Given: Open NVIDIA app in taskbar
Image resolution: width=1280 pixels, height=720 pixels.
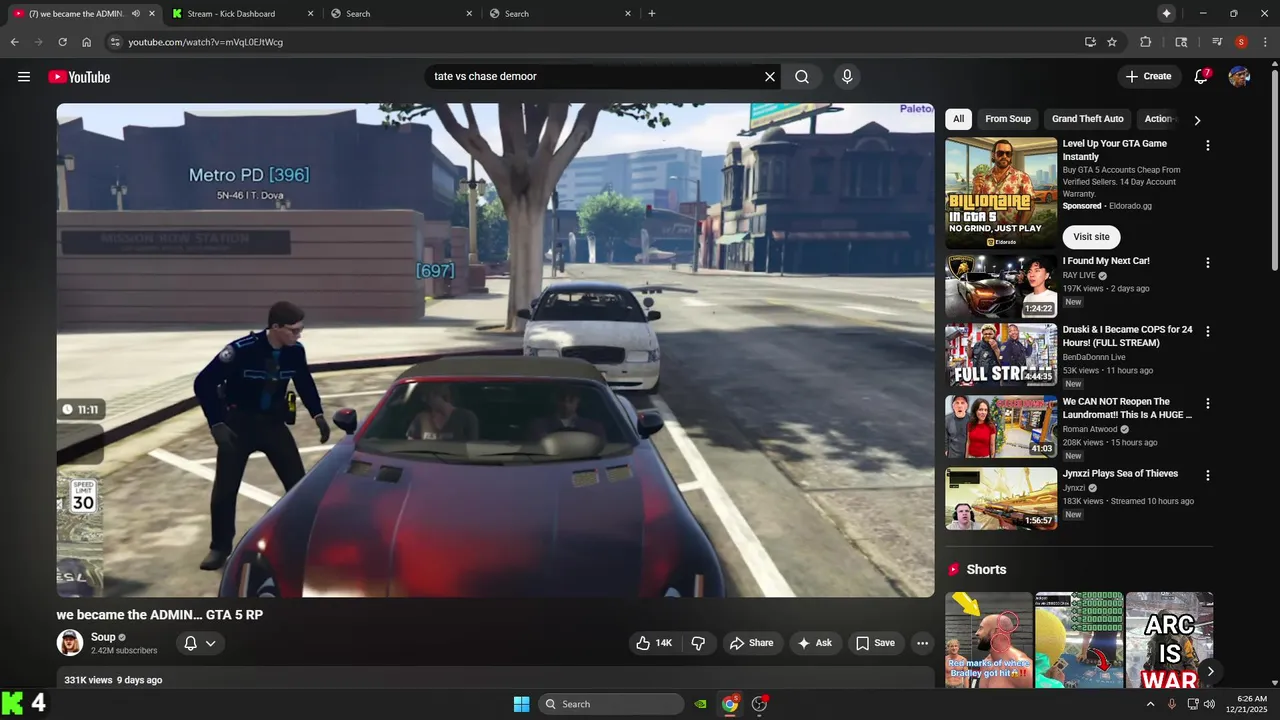Looking at the screenshot, I should 701,704.
